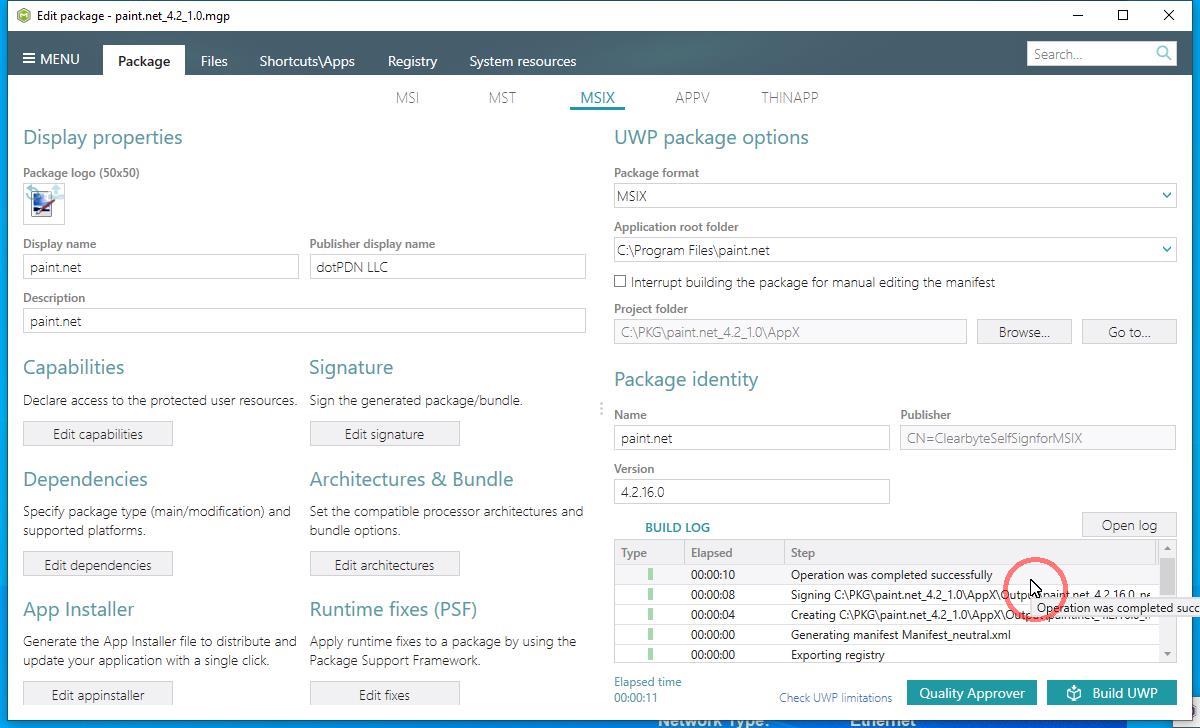Enable interrupt building for manual manifest editing

621,282
